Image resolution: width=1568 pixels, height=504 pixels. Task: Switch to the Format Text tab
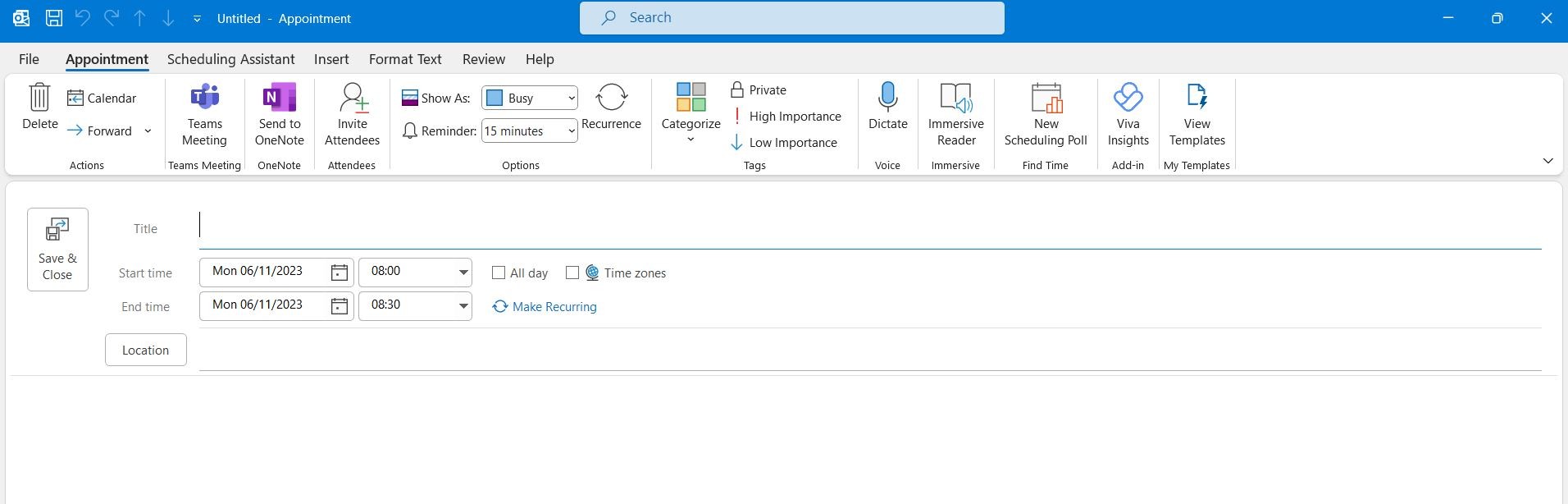point(405,59)
